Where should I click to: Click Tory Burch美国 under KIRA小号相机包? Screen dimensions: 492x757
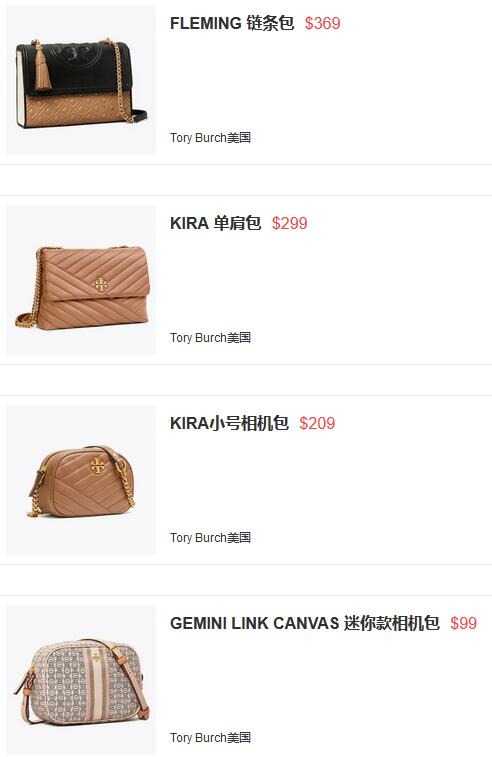211,537
